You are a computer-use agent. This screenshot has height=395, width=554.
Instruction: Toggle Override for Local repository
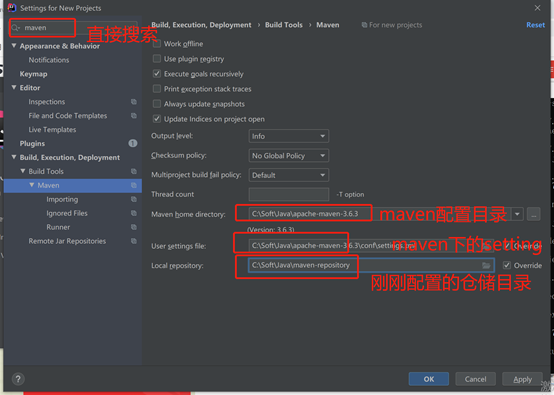click(x=507, y=265)
